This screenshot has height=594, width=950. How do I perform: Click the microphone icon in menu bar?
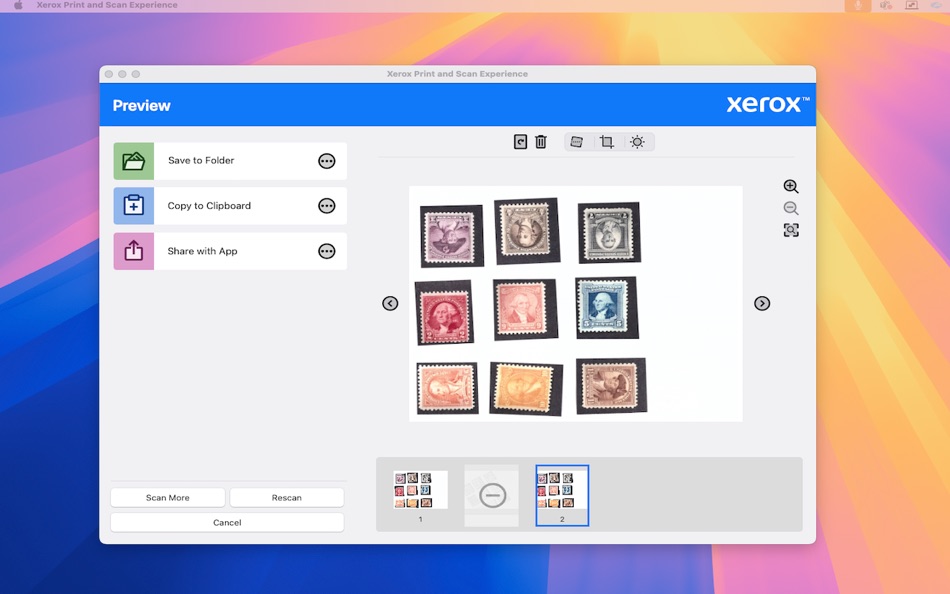point(857,5)
